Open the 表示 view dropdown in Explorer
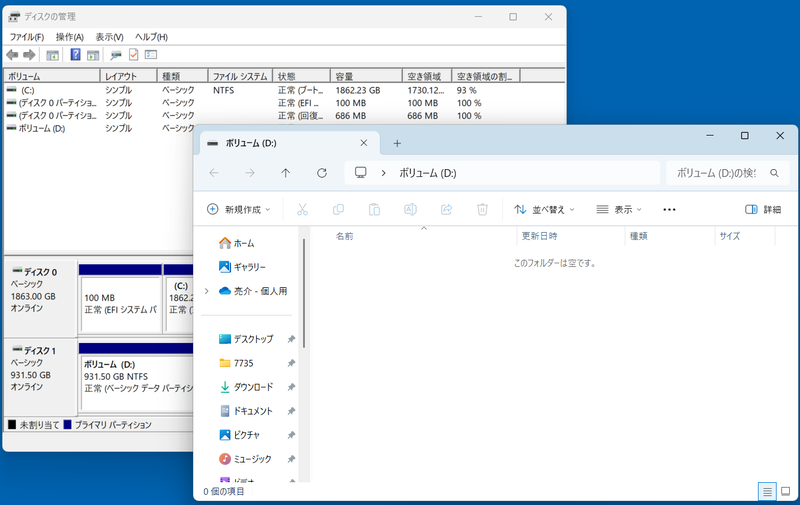This screenshot has width=800, height=505. click(x=619, y=209)
